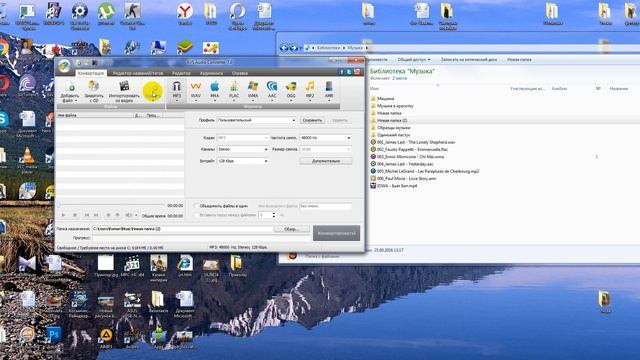
Task: Open the VLC media player desktop icon
Action: tap(27, 160)
